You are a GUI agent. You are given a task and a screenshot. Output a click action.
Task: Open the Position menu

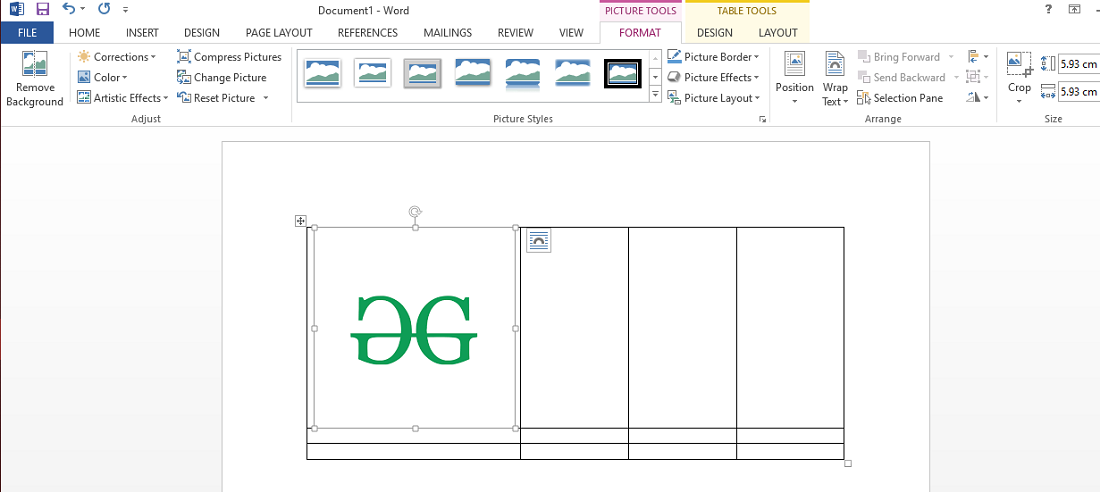[x=794, y=78]
